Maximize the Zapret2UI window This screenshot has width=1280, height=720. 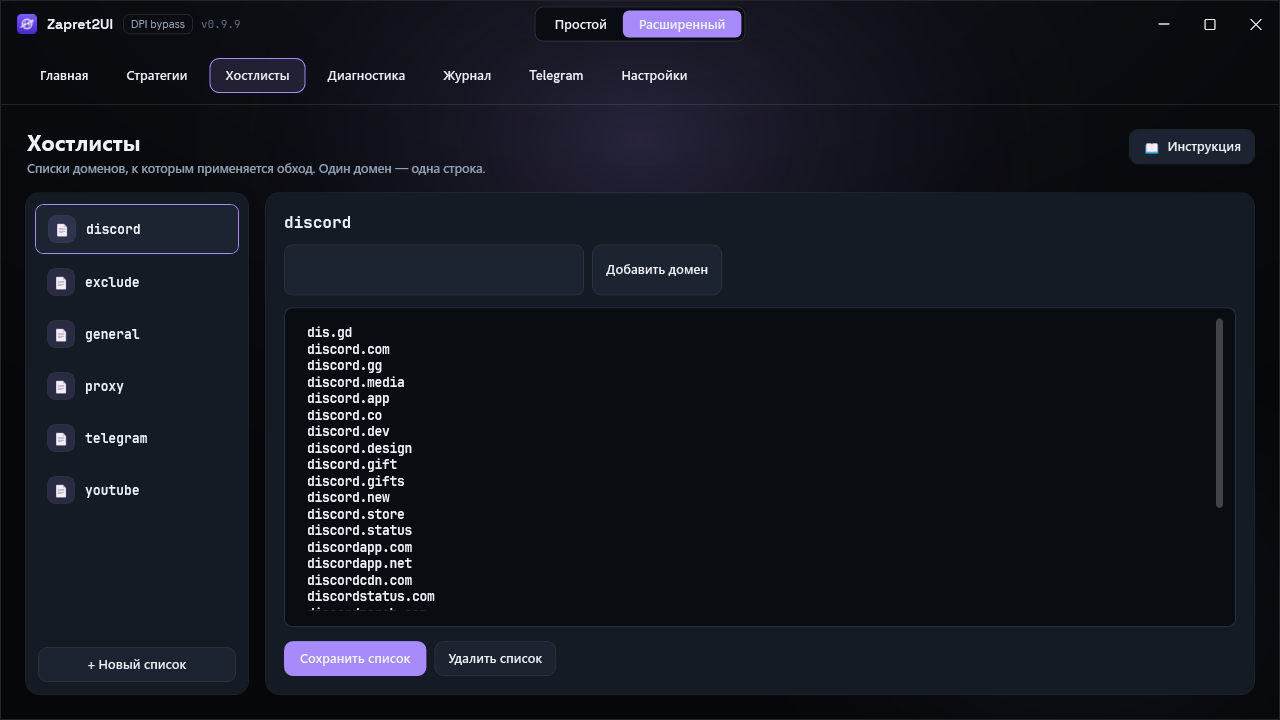pyautogui.click(x=1210, y=24)
